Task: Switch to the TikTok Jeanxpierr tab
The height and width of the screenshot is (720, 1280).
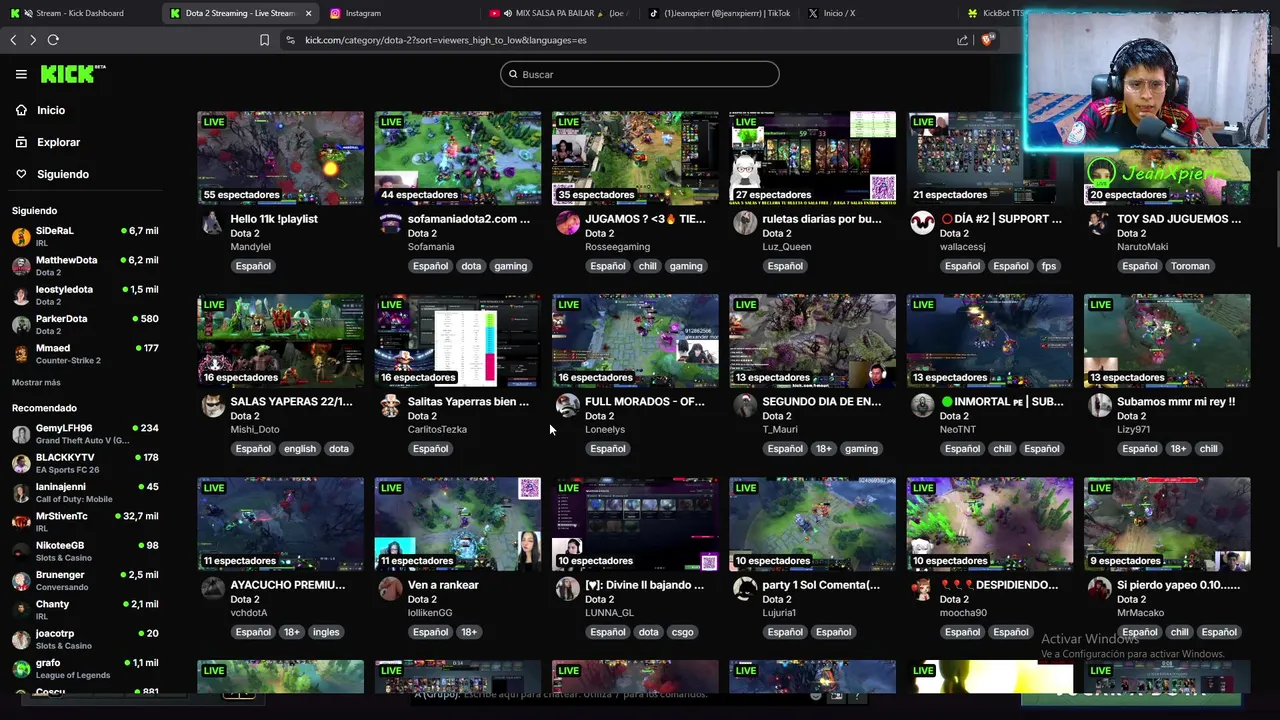Action: coord(720,13)
